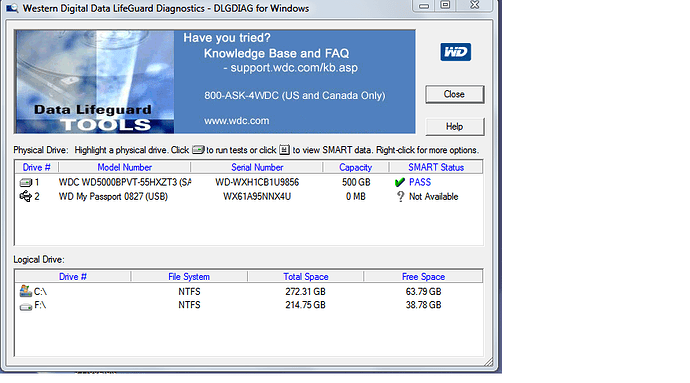Click serial number WX61A95NNX4U
Viewport: 690px width, 383px height.
[x=257, y=196]
